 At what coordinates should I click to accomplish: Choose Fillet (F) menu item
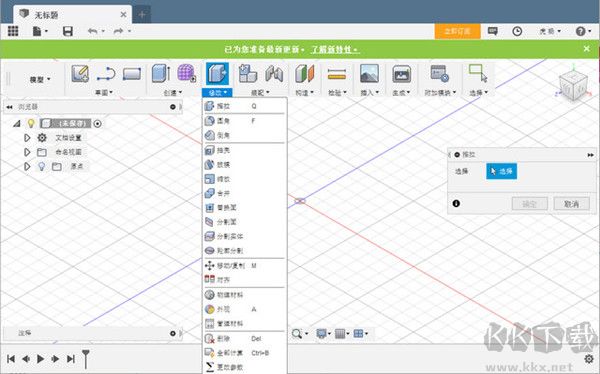coord(245,121)
